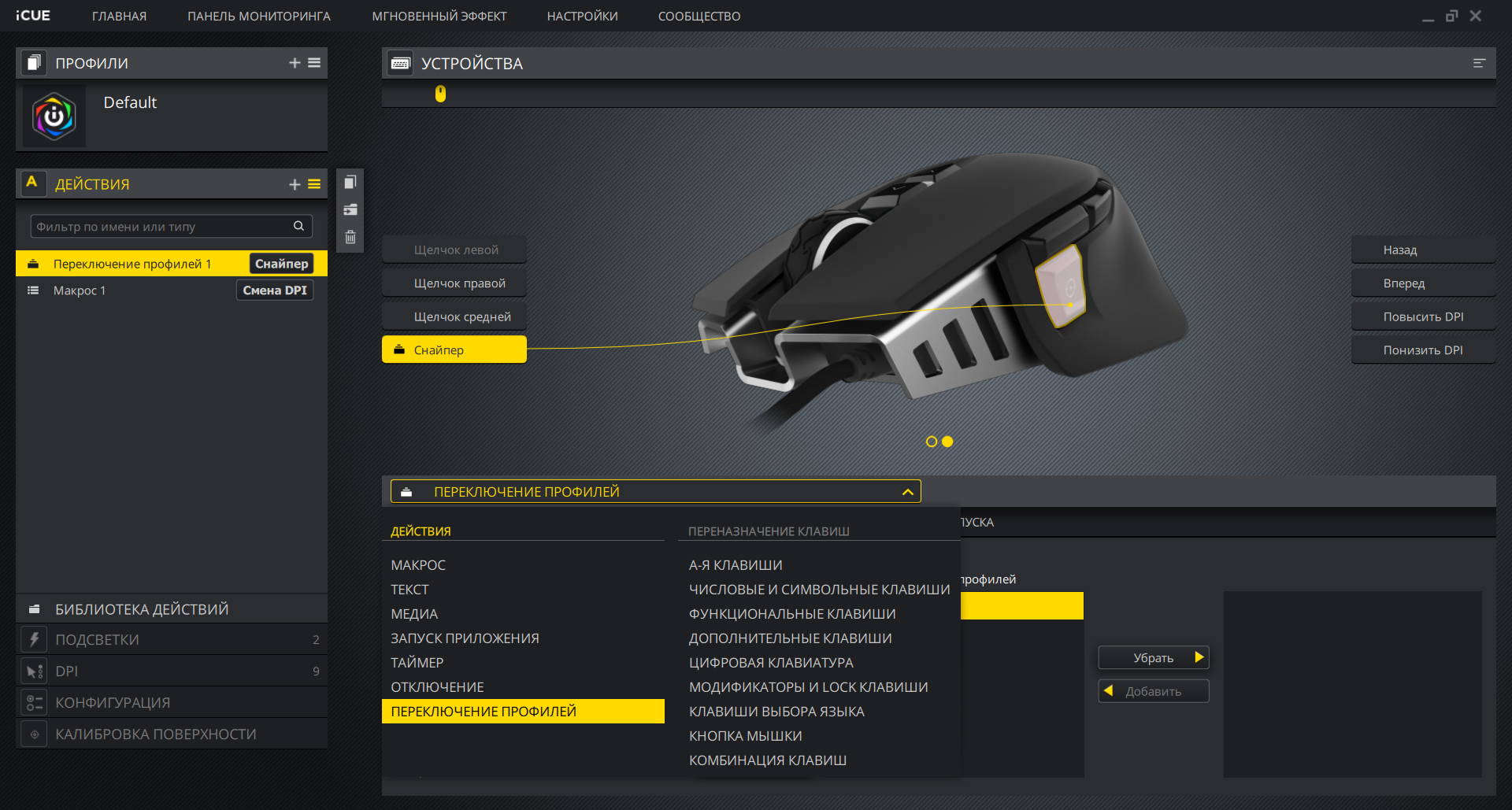Open the Настройки menu

point(582,17)
